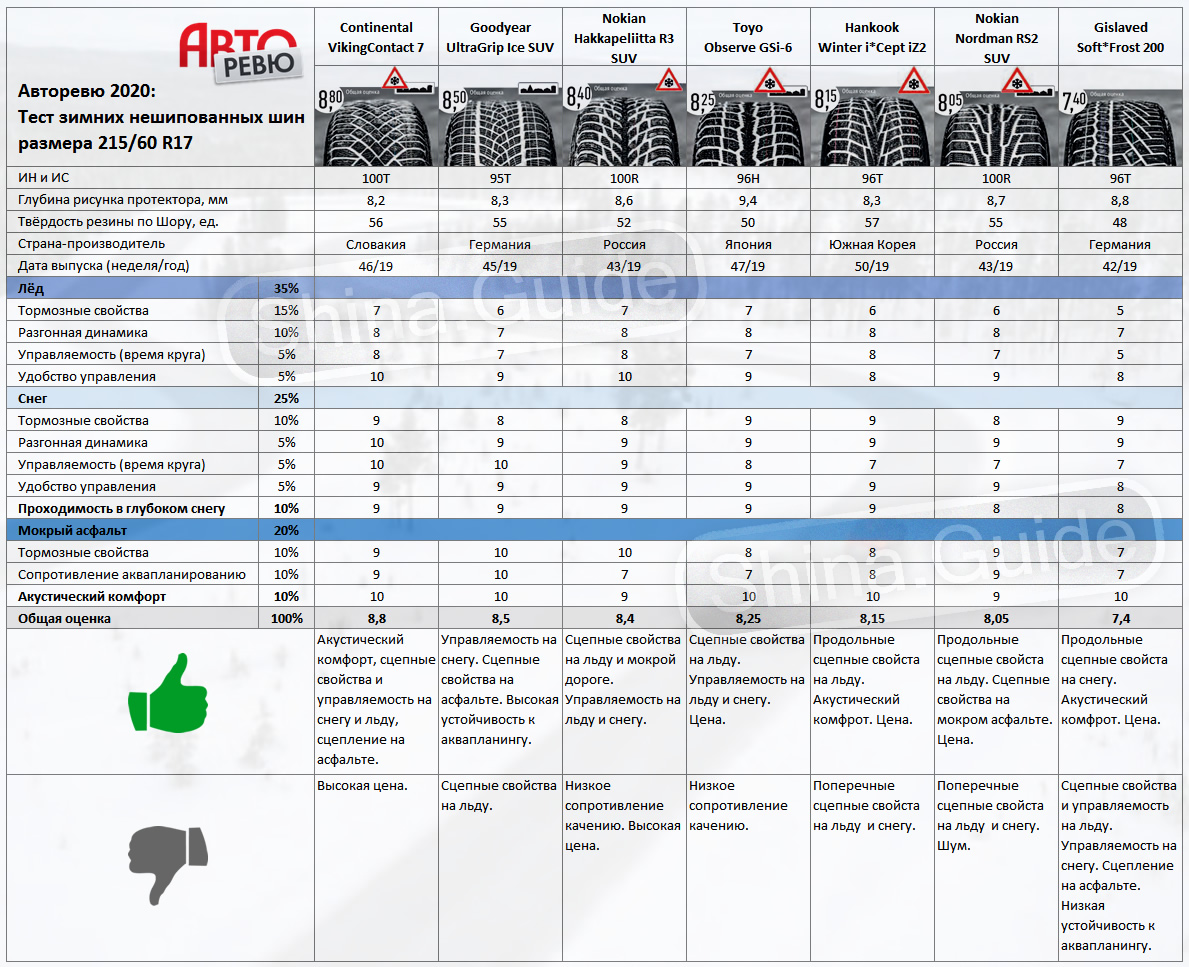
Task: Click the 'Высокая цена.' drawback for Continental
Action: (362, 786)
